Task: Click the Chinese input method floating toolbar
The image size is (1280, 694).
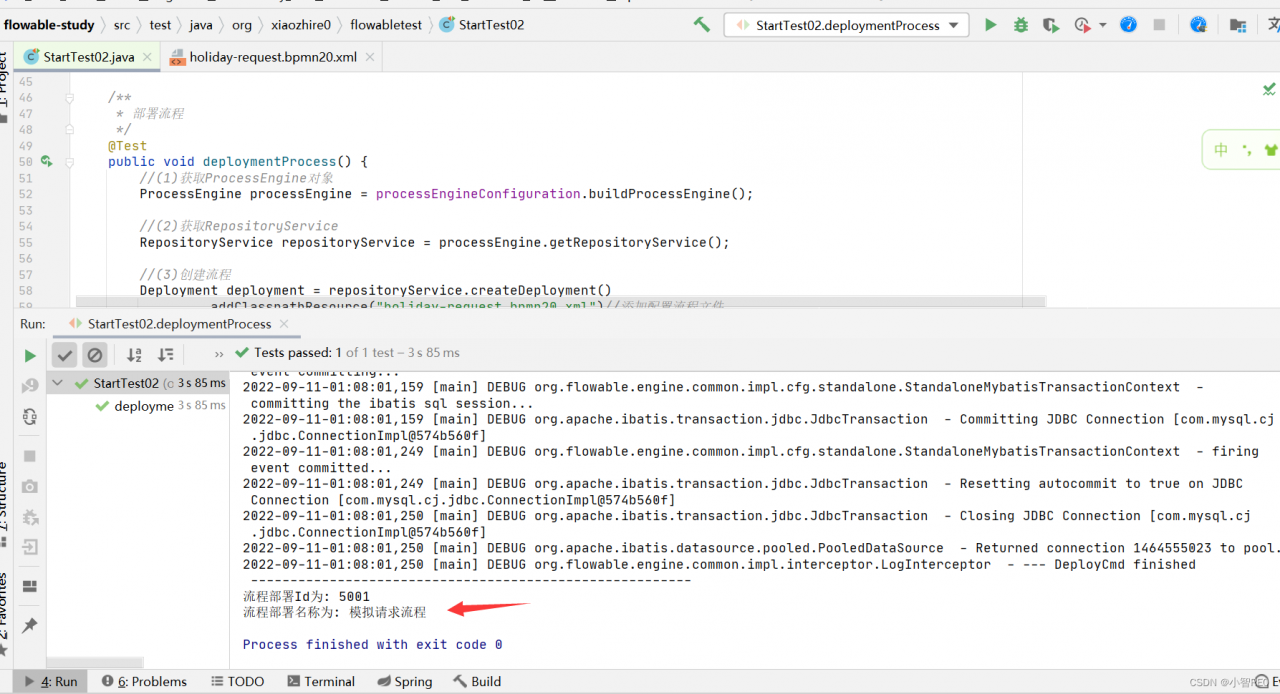Action: coord(1240,150)
